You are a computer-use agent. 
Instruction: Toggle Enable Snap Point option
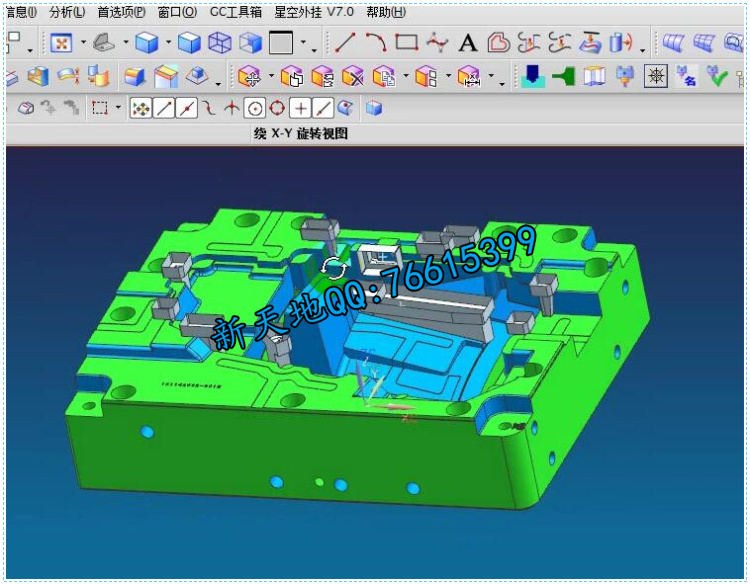tap(141, 109)
